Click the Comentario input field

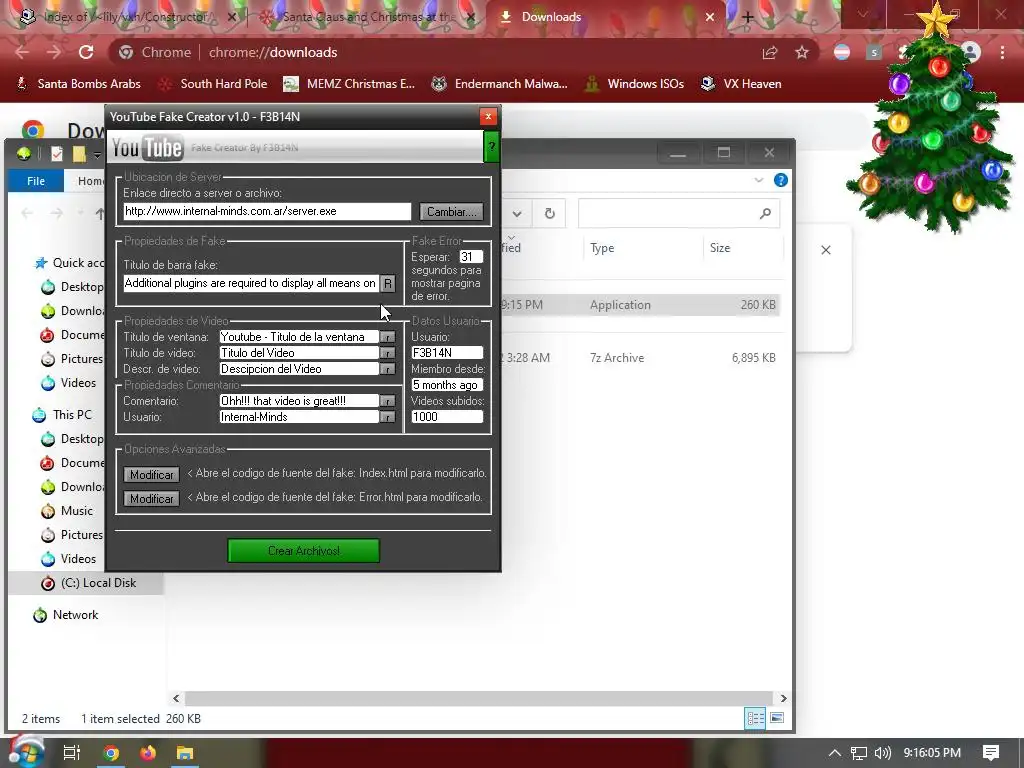coord(299,401)
